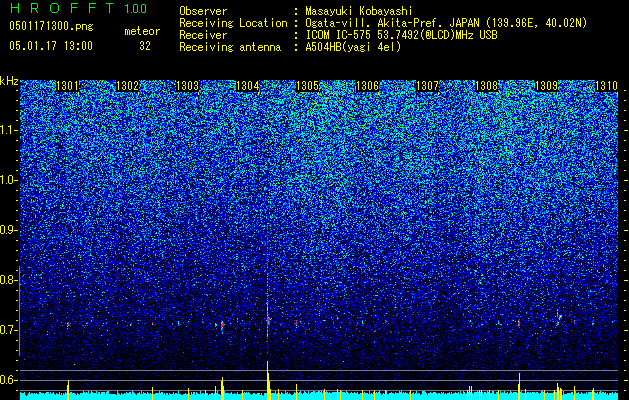Image resolution: width=629 pixels, height=400 pixels.
Task: Click the meteor label
Action: pyautogui.click(x=142, y=31)
